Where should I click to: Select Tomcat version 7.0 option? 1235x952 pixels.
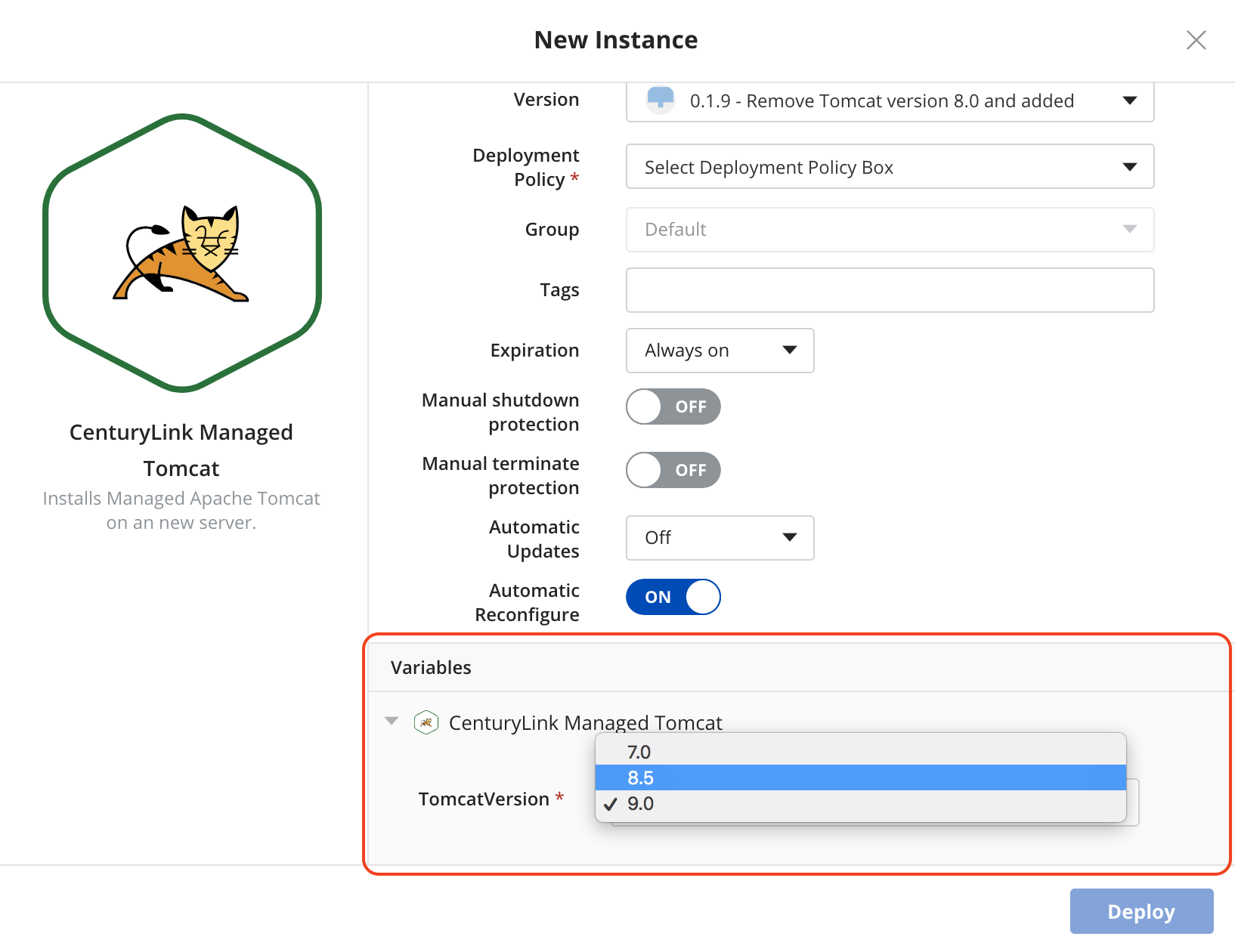pyautogui.click(x=860, y=752)
